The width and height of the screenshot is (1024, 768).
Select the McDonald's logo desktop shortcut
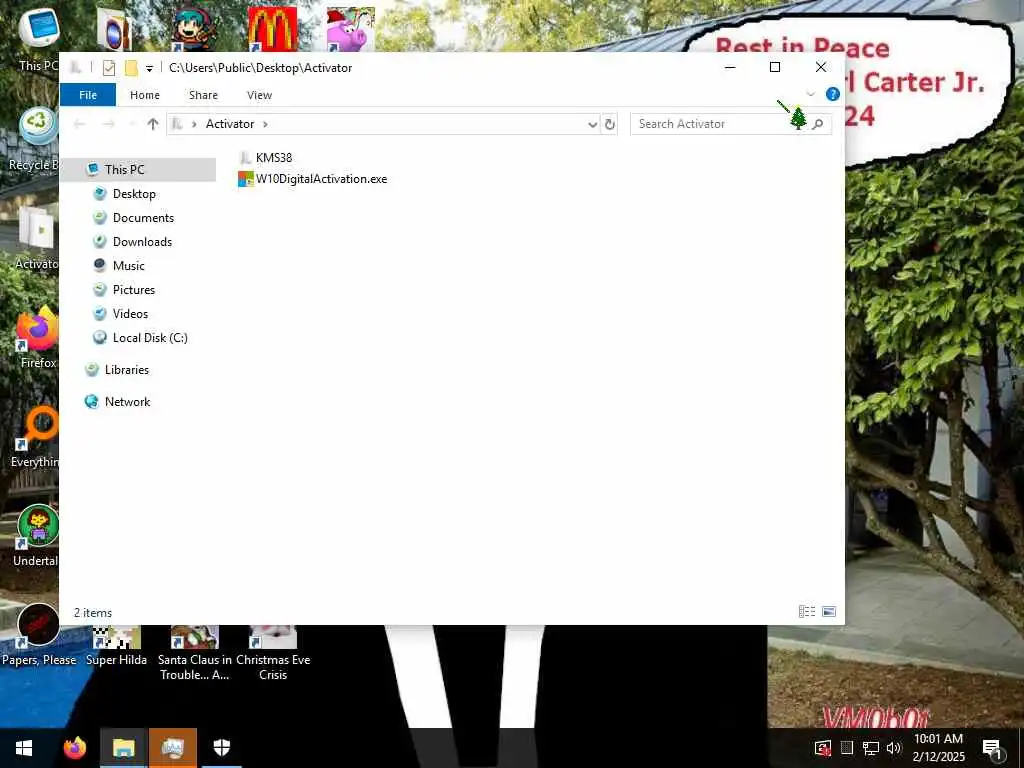(x=272, y=29)
